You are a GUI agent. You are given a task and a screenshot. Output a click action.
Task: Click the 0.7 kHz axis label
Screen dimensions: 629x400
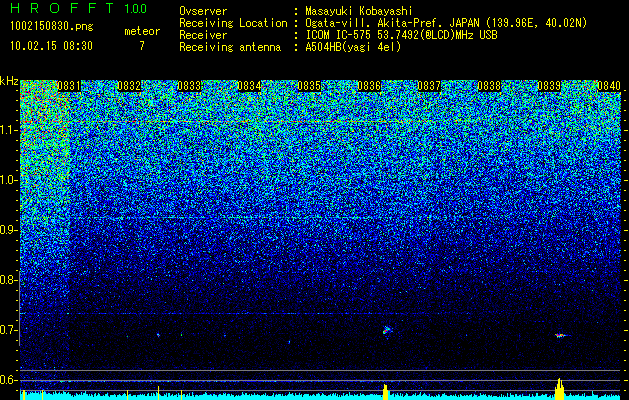pyautogui.click(x=9, y=330)
